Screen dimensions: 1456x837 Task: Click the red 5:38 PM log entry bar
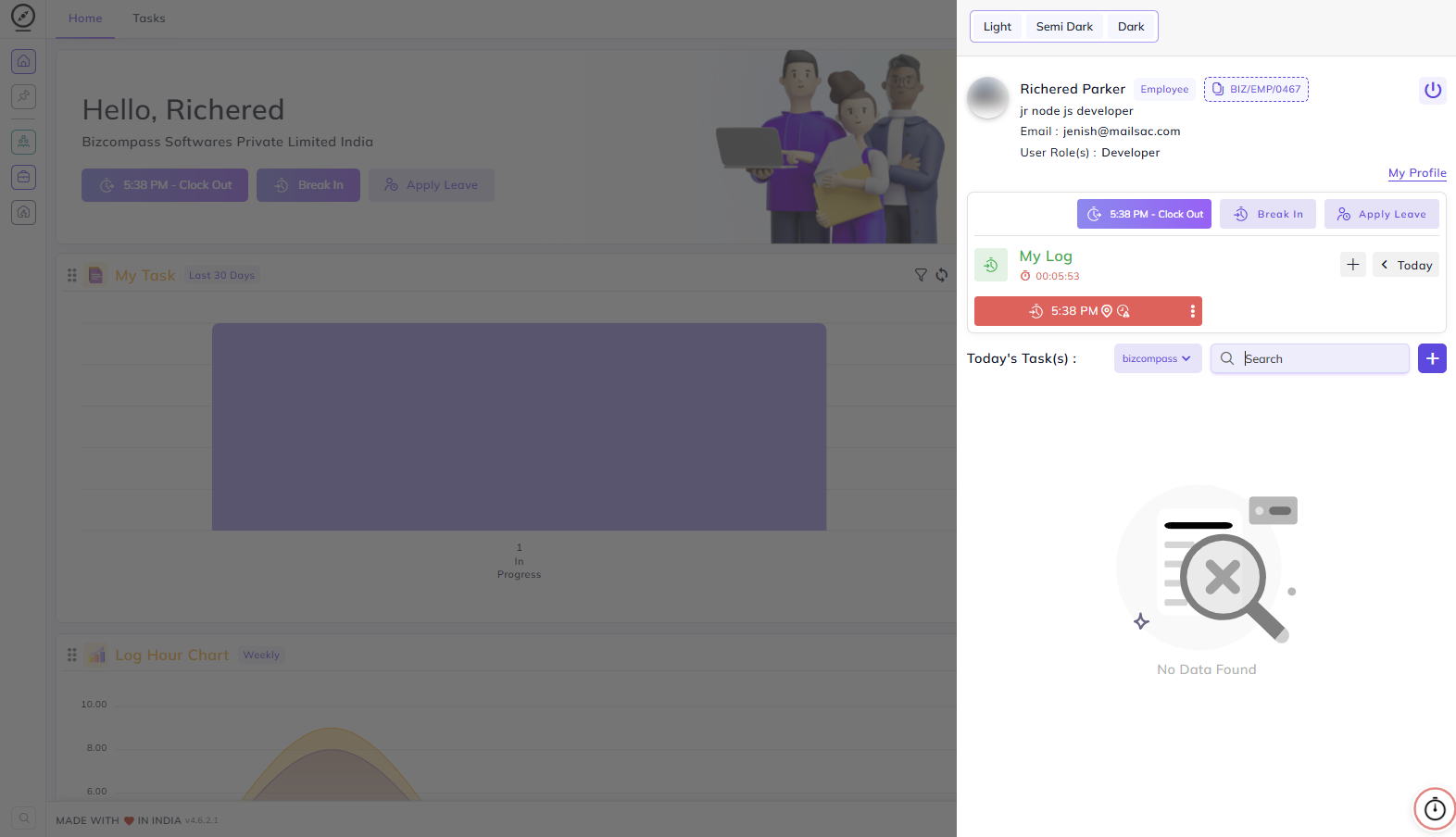click(1087, 311)
